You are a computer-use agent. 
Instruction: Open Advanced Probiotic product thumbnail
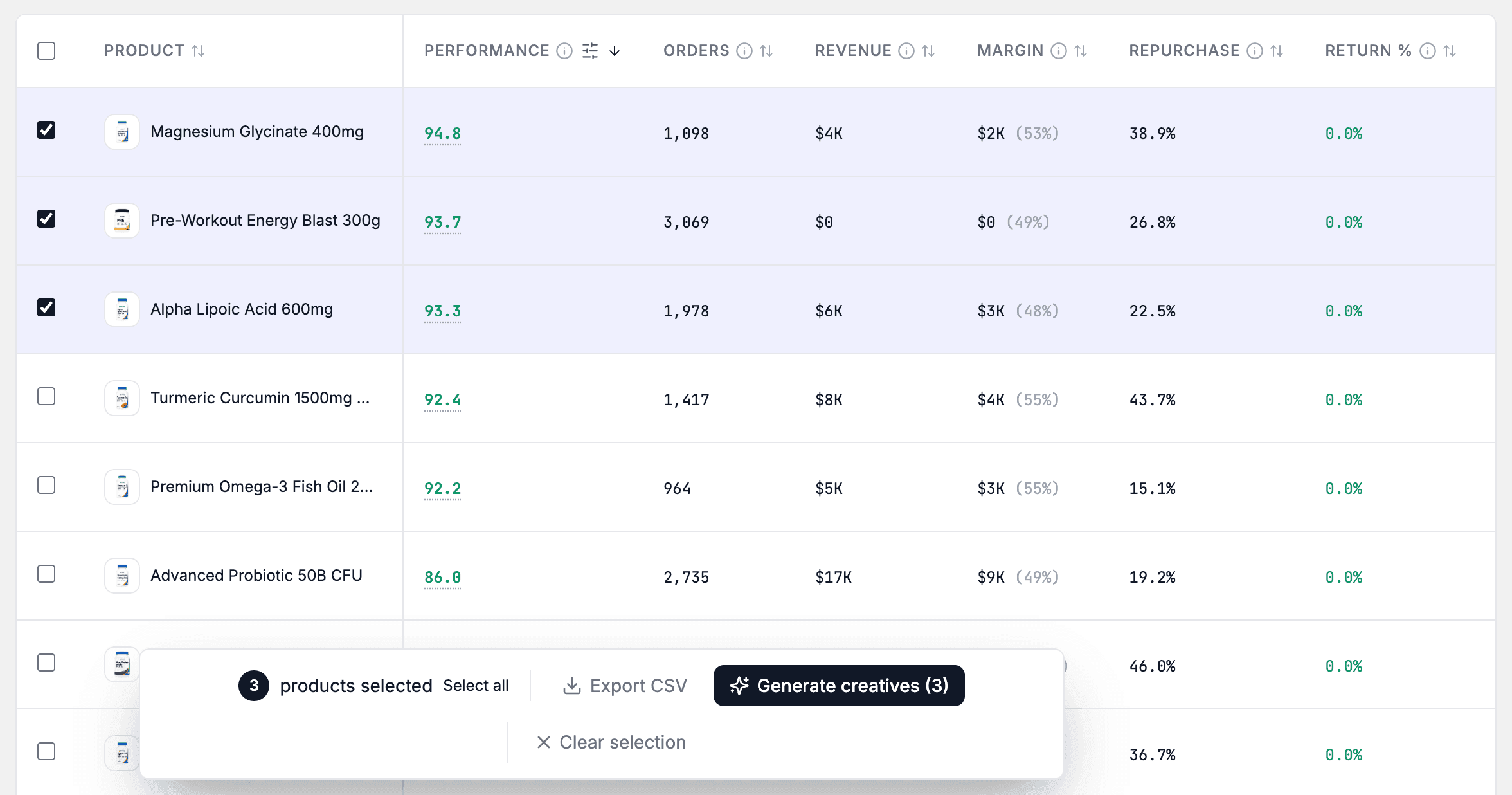click(x=122, y=576)
